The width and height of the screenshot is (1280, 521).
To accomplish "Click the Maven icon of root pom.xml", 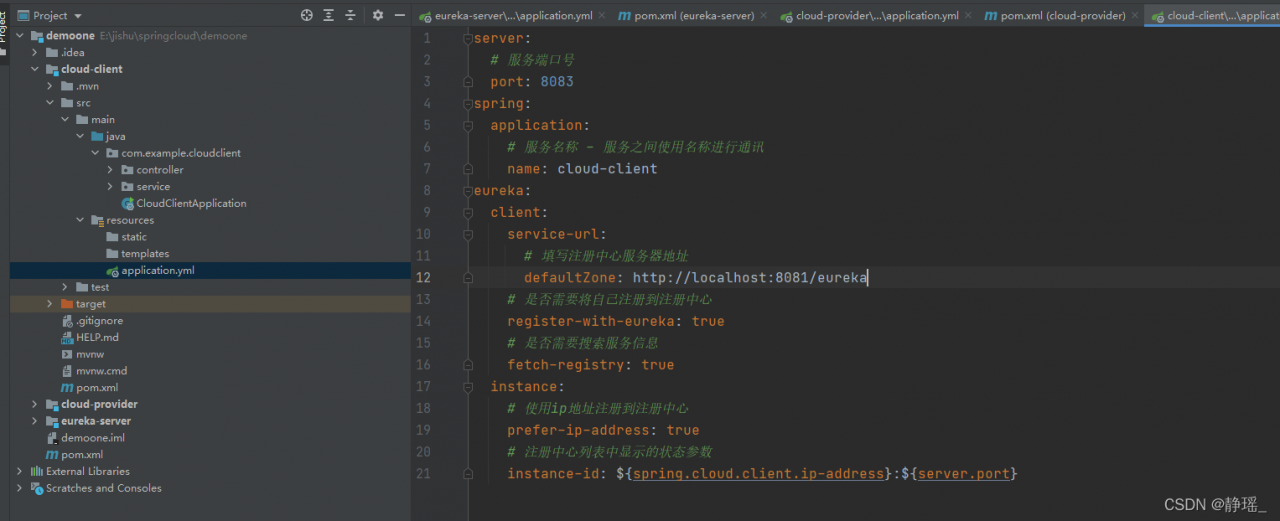I will pos(52,455).
